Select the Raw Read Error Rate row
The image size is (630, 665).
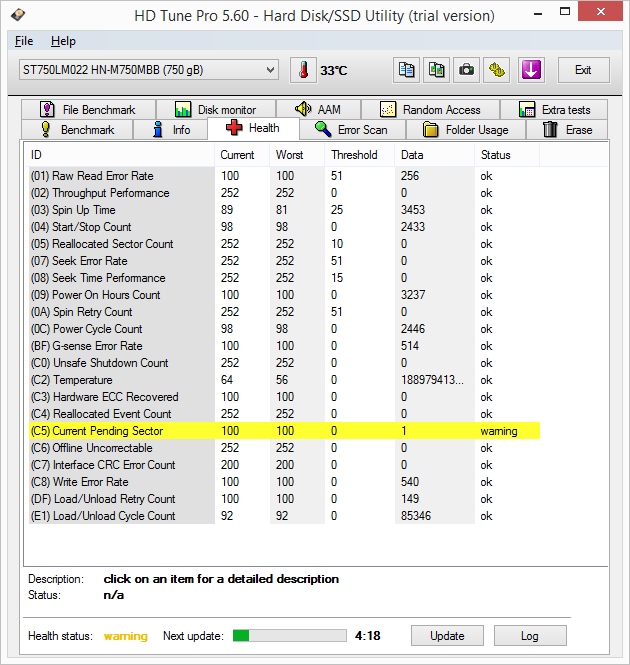[284, 176]
